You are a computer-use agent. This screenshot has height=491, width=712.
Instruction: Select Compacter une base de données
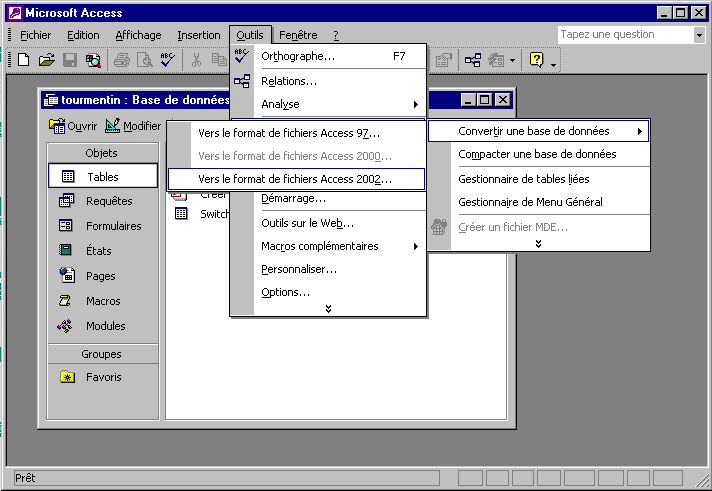(539, 154)
